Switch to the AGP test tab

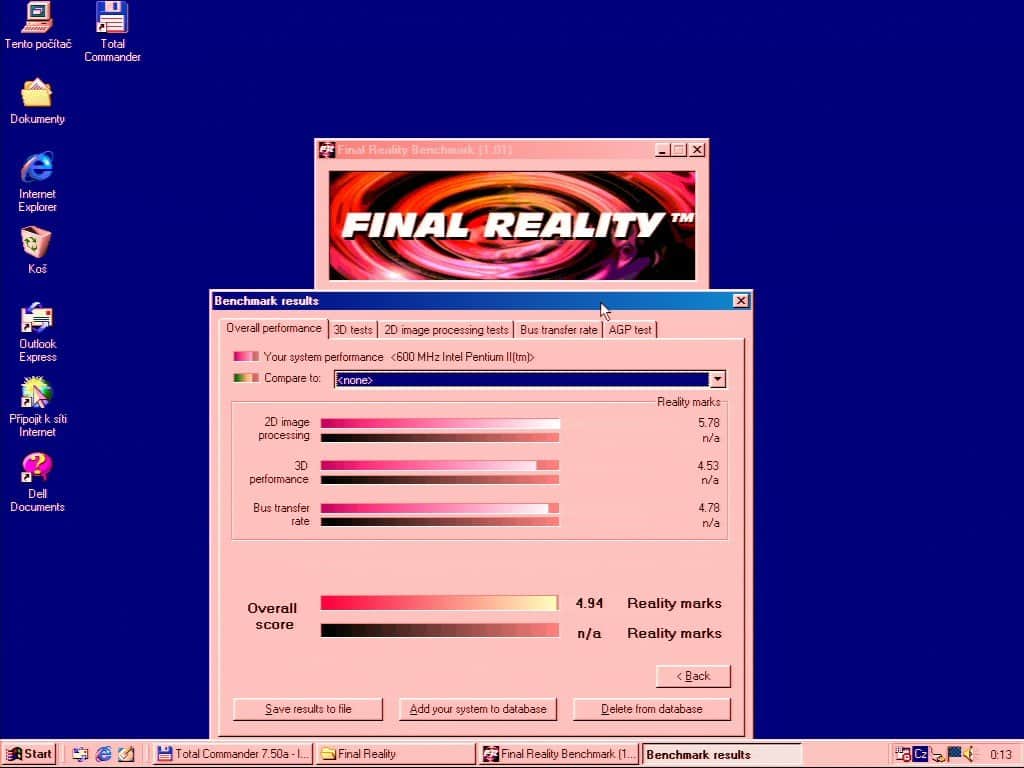click(630, 330)
